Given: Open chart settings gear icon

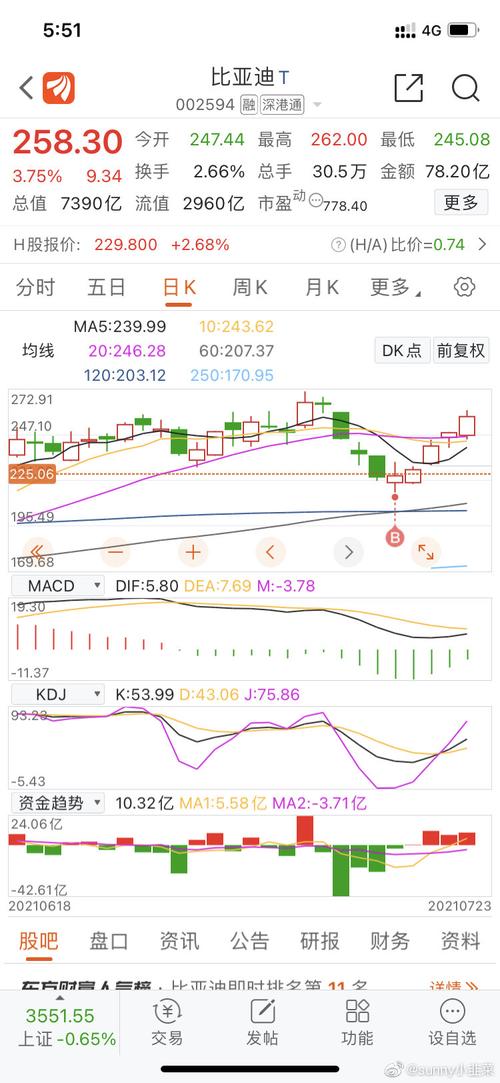Looking at the screenshot, I should point(464,287).
